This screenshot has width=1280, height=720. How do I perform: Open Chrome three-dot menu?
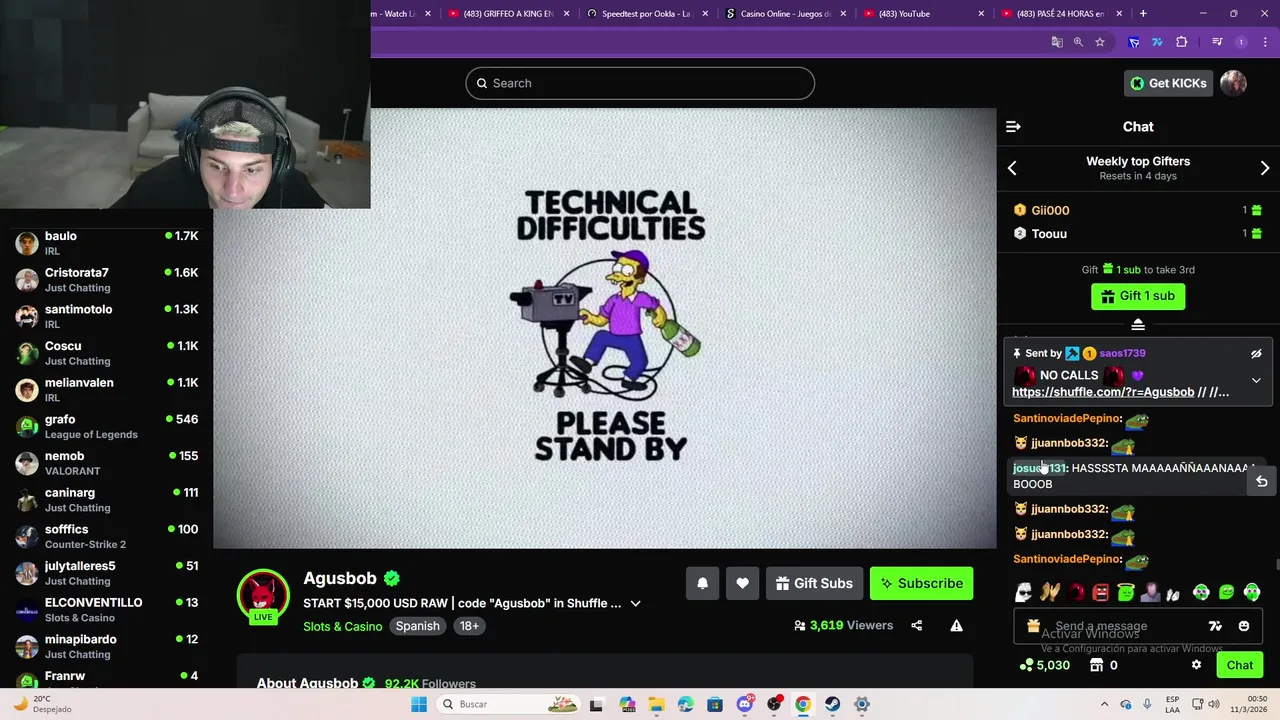click(1265, 42)
